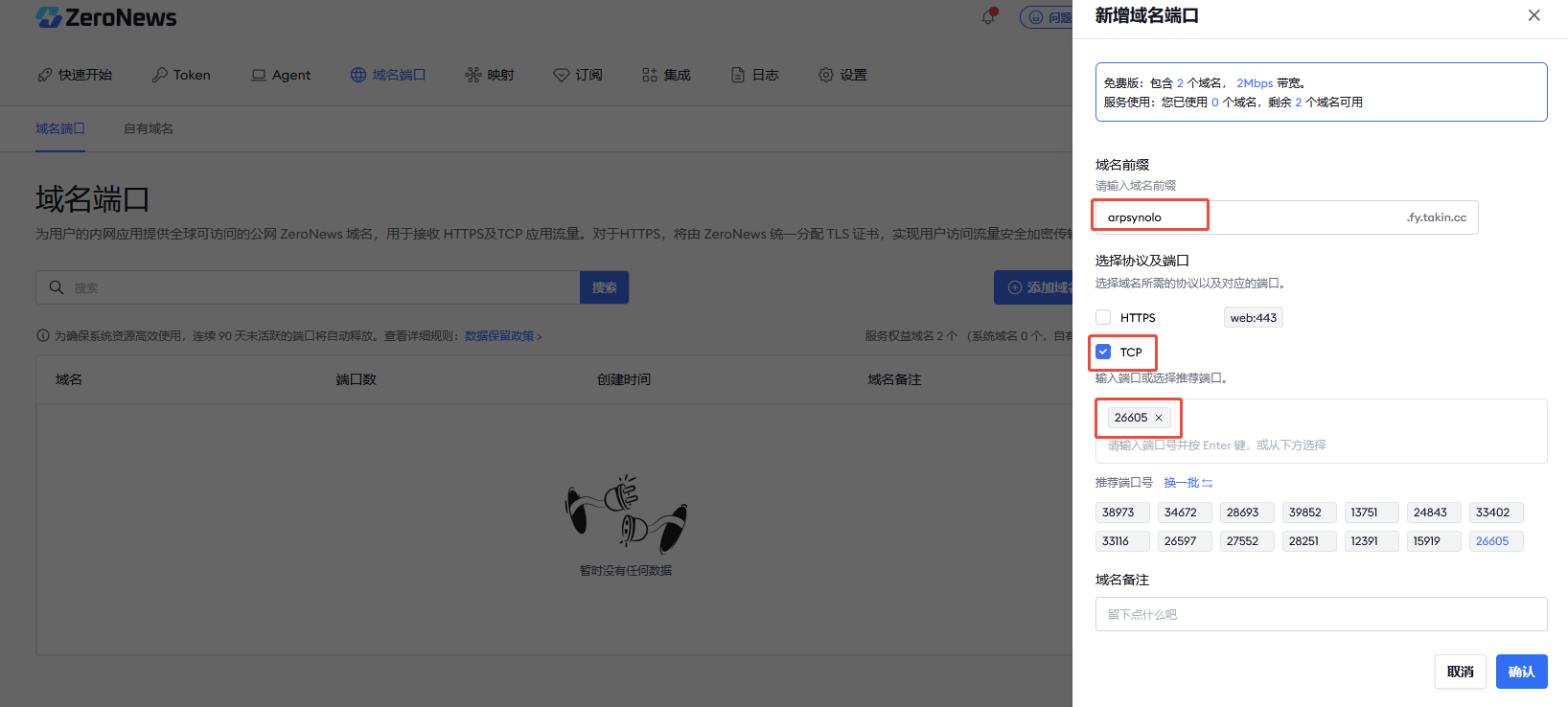Screen dimensions: 1568x707
Task: Select recommended port 38973
Action: click(x=1121, y=513)
